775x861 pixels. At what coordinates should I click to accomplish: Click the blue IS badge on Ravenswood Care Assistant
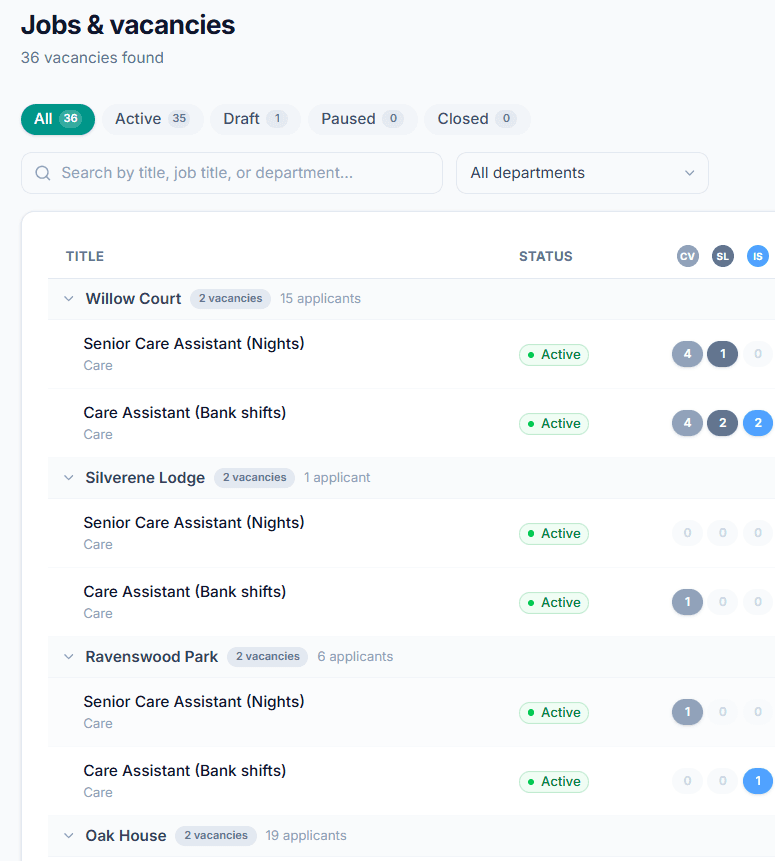757,781
